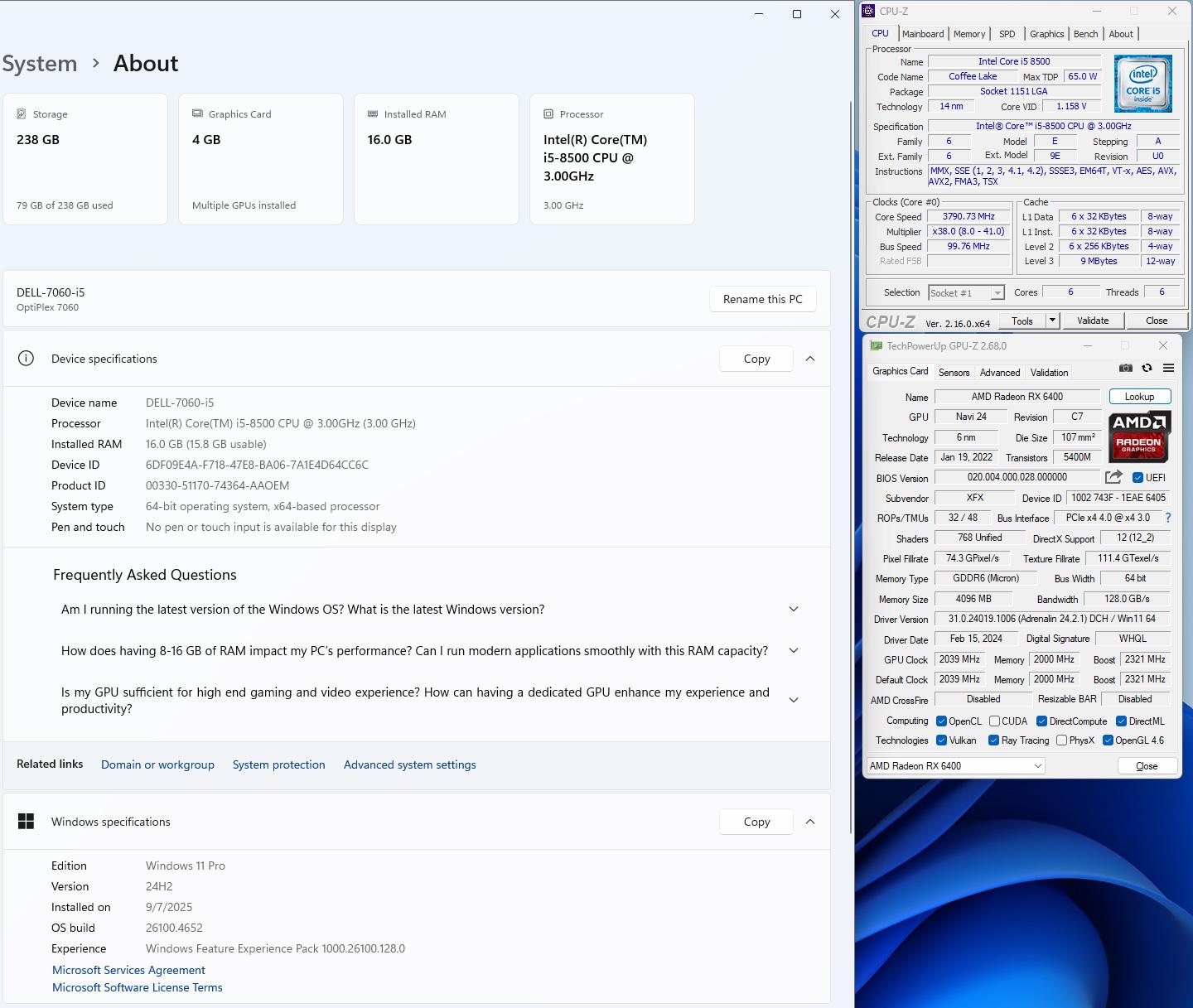Copy the Windows specifications

(x=757, y=822)
